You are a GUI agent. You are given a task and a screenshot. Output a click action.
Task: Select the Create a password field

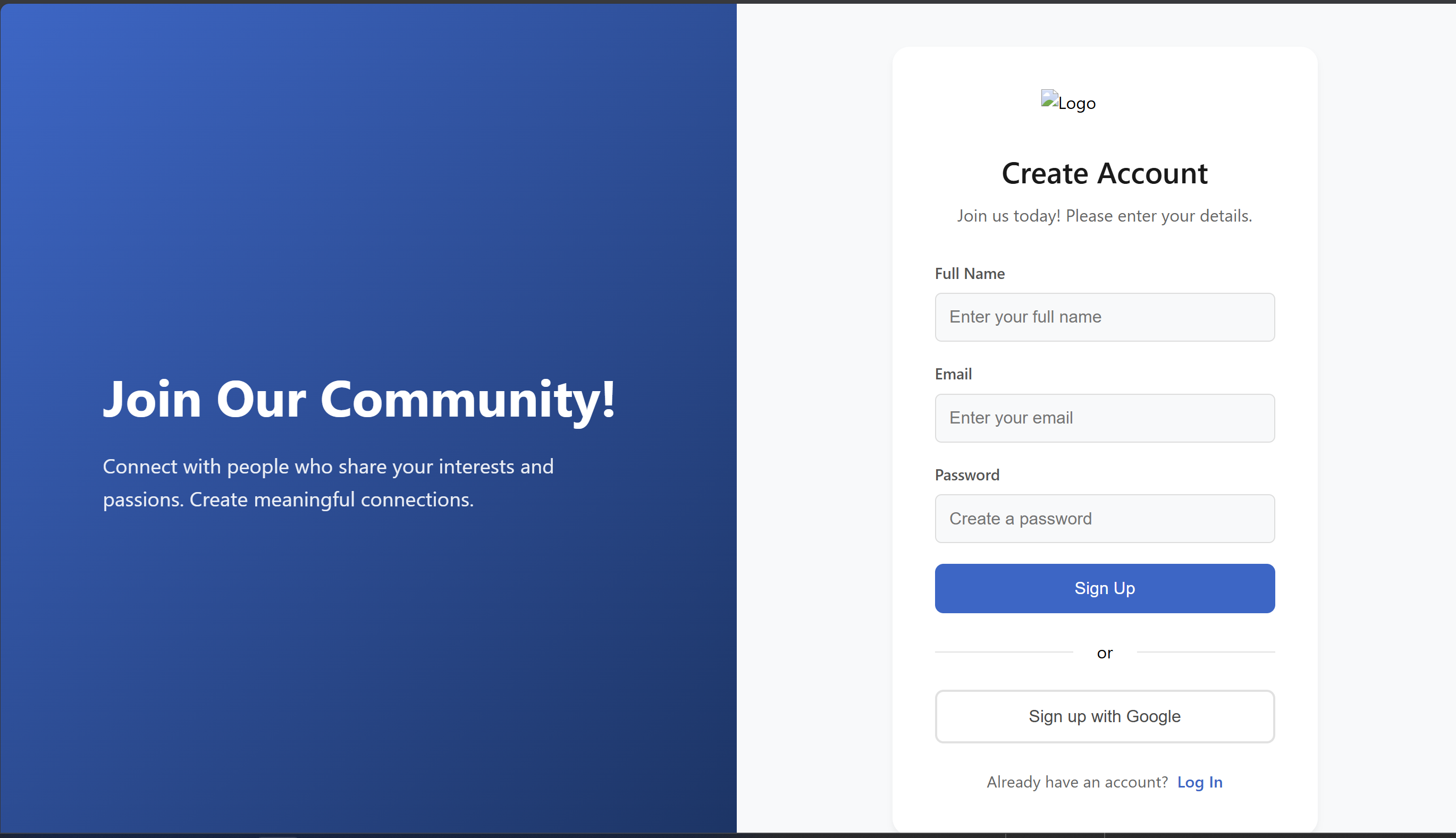[x=1104, y=519]
